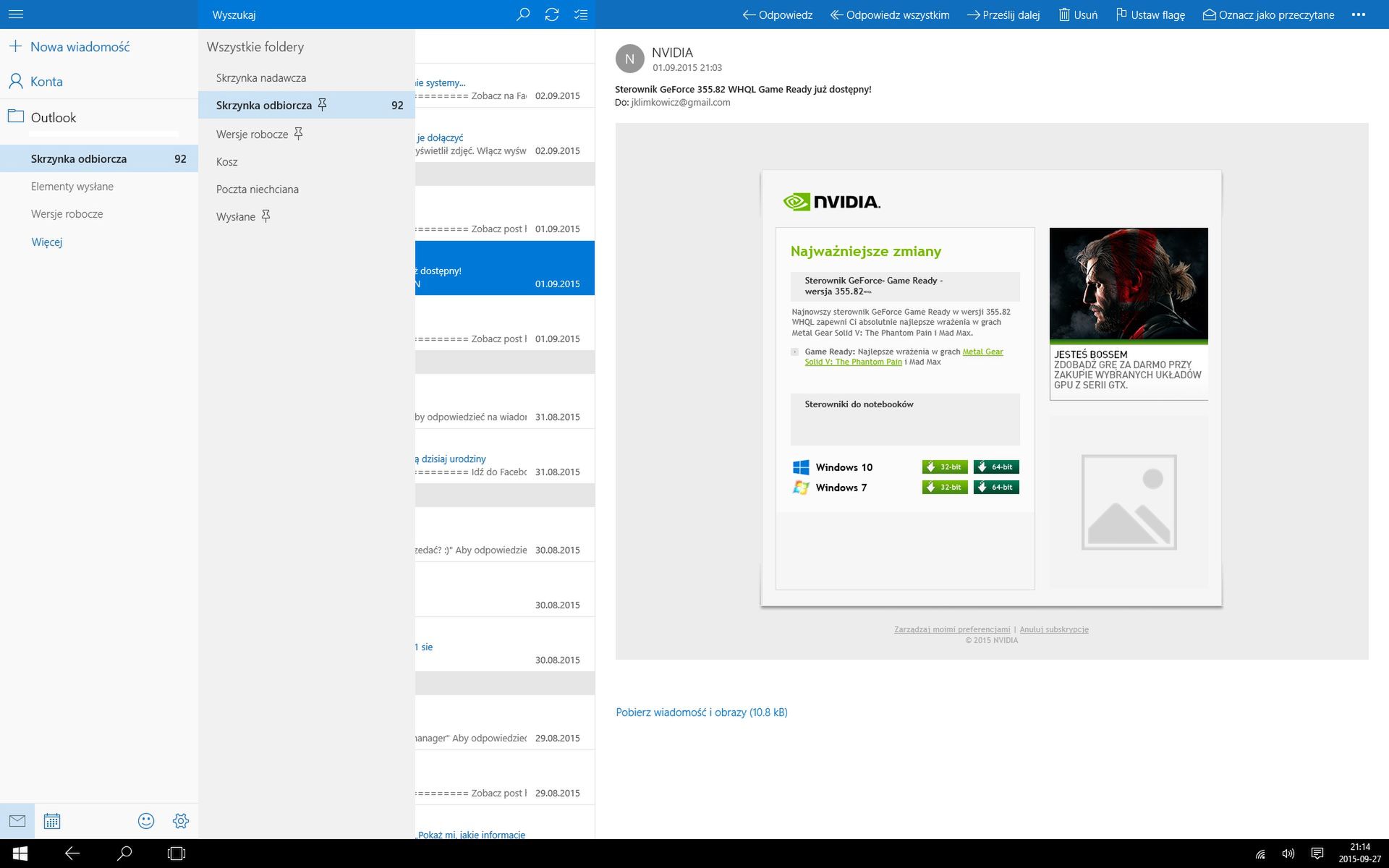
Task: Select the Outlook account folder
Action: coord(42,117)
